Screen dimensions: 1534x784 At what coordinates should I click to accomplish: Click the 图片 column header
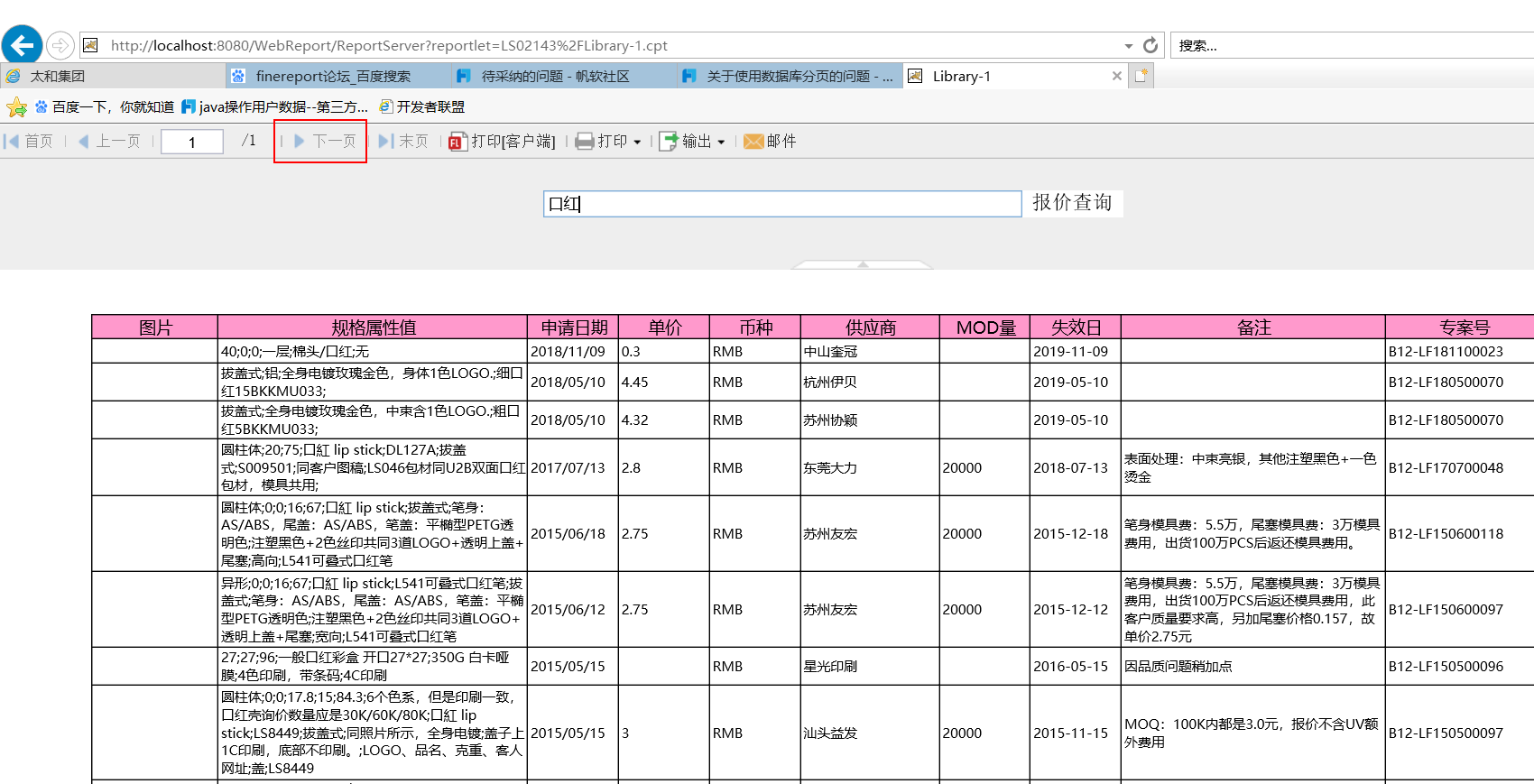(x=155, y=327)
